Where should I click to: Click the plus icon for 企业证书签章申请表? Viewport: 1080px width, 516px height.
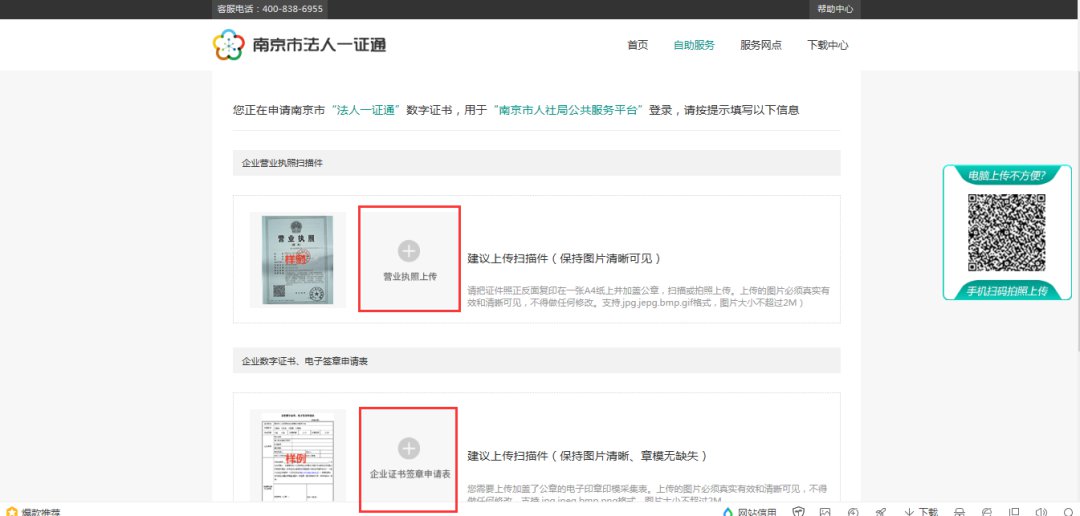[409, 448]
